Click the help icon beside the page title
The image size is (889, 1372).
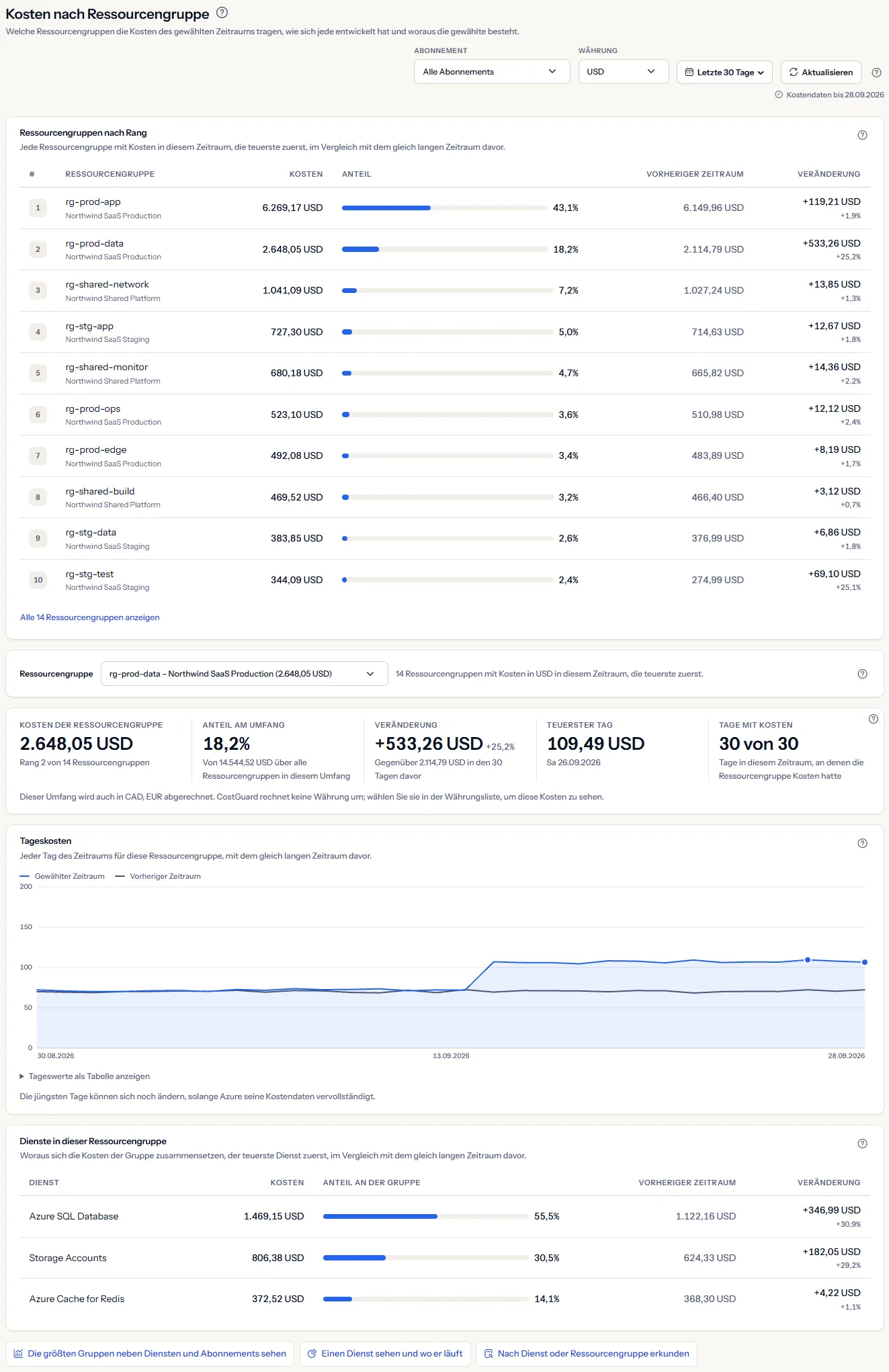point(222,13)
